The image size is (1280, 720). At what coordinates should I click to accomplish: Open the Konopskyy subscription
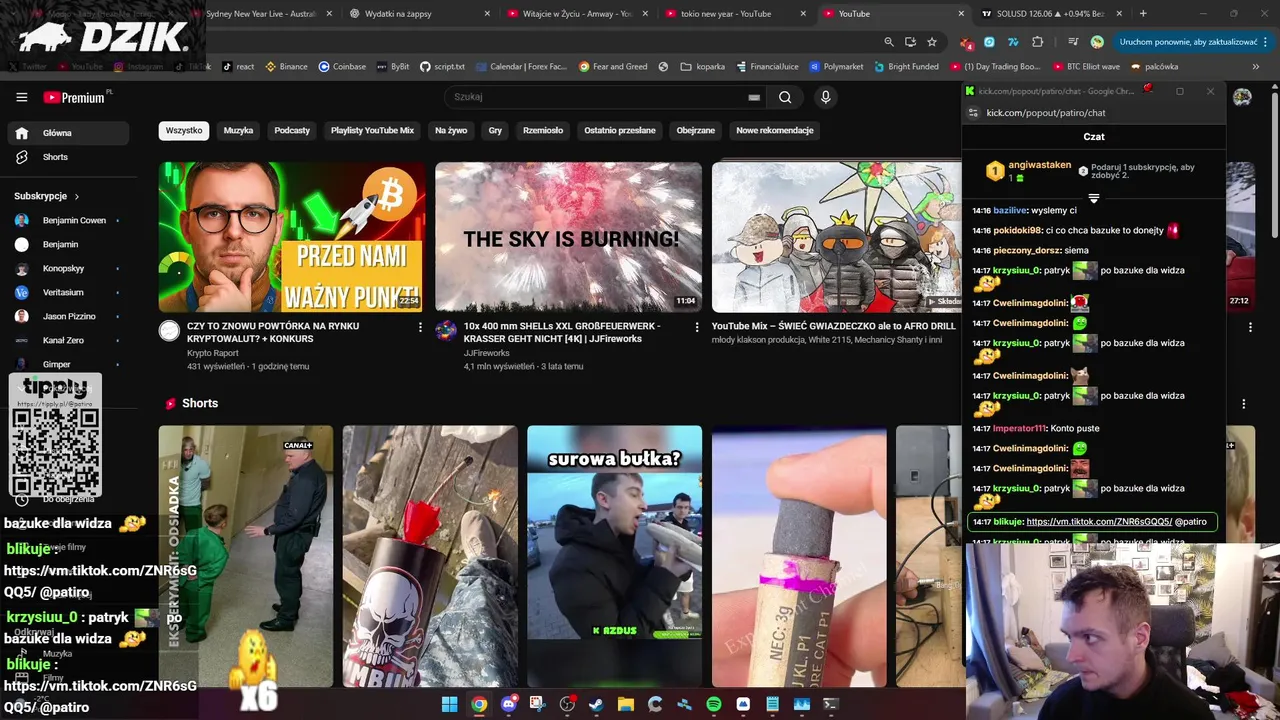tap(68, 268)
